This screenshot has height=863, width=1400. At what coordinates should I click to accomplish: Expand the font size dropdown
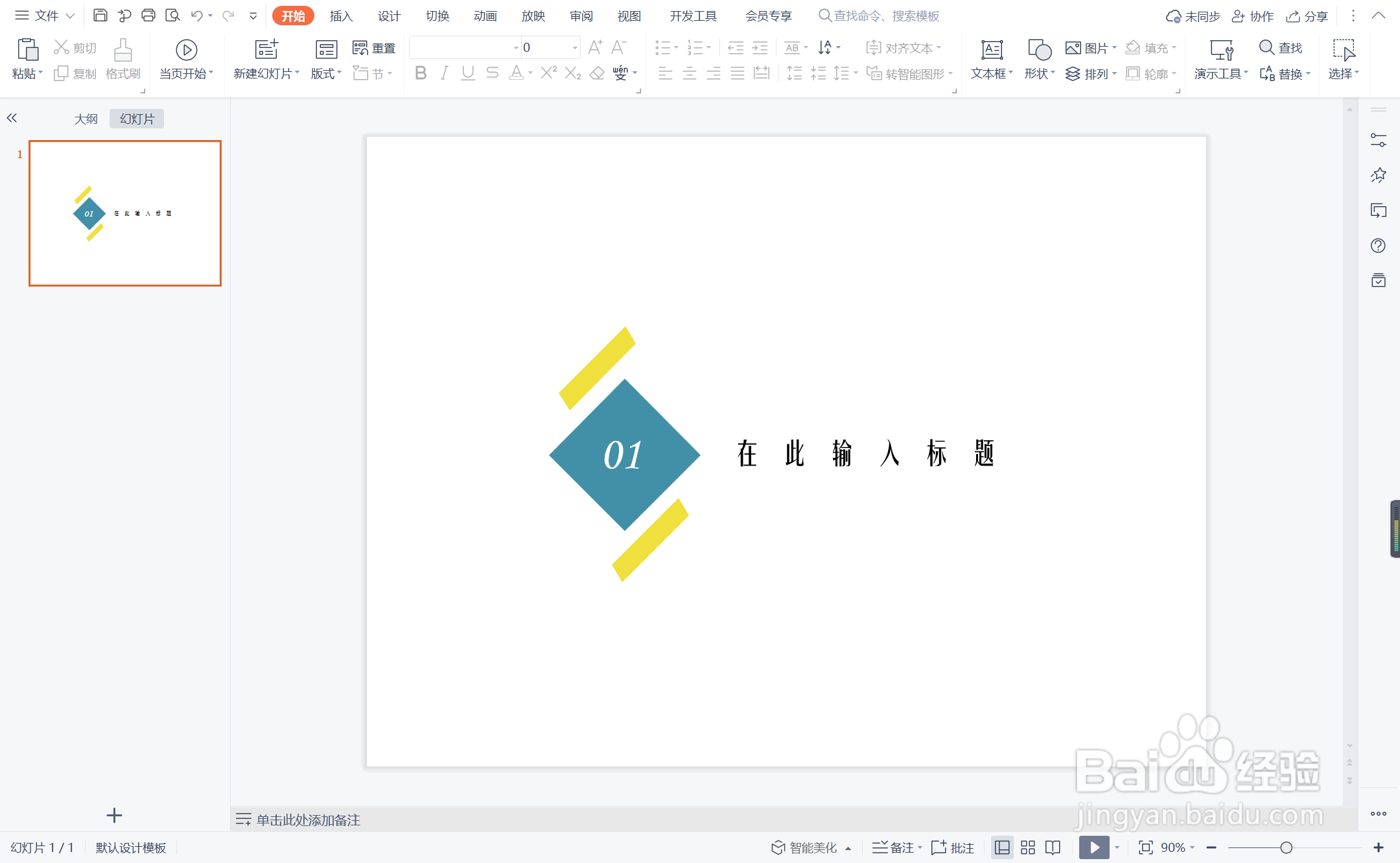coord(575,48)
